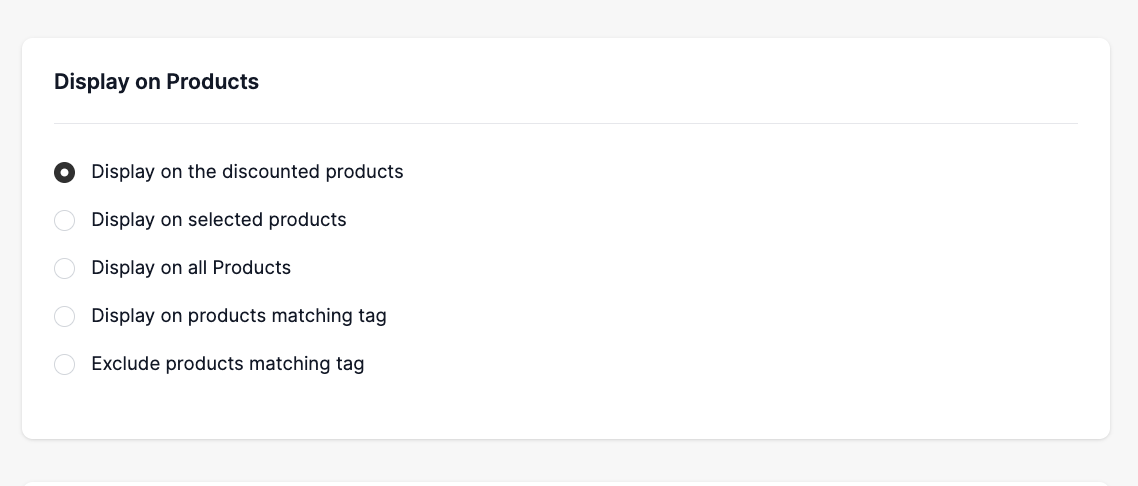This screenshot has width=1138, height=486.
Task: Click the 'Display on products matching tag' label text
Action: coord(238,316)
